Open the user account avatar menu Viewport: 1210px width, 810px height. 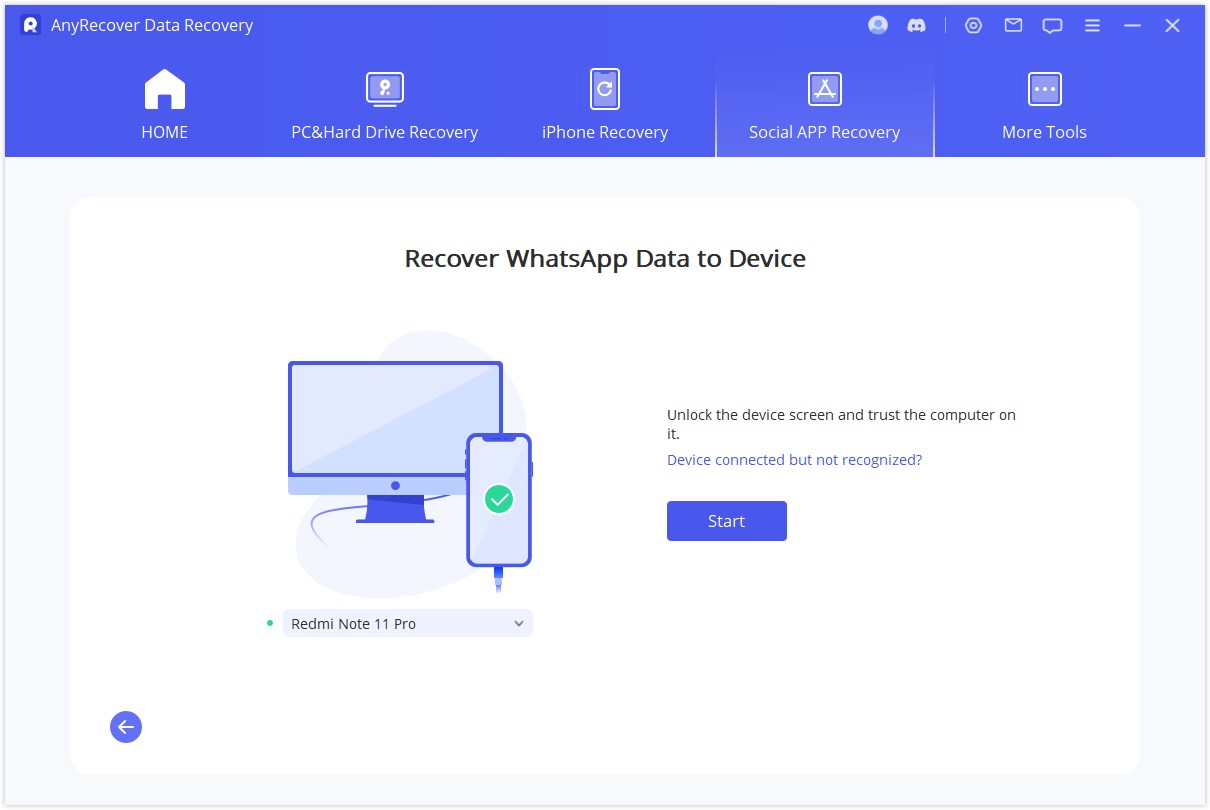tap(877, 25)
